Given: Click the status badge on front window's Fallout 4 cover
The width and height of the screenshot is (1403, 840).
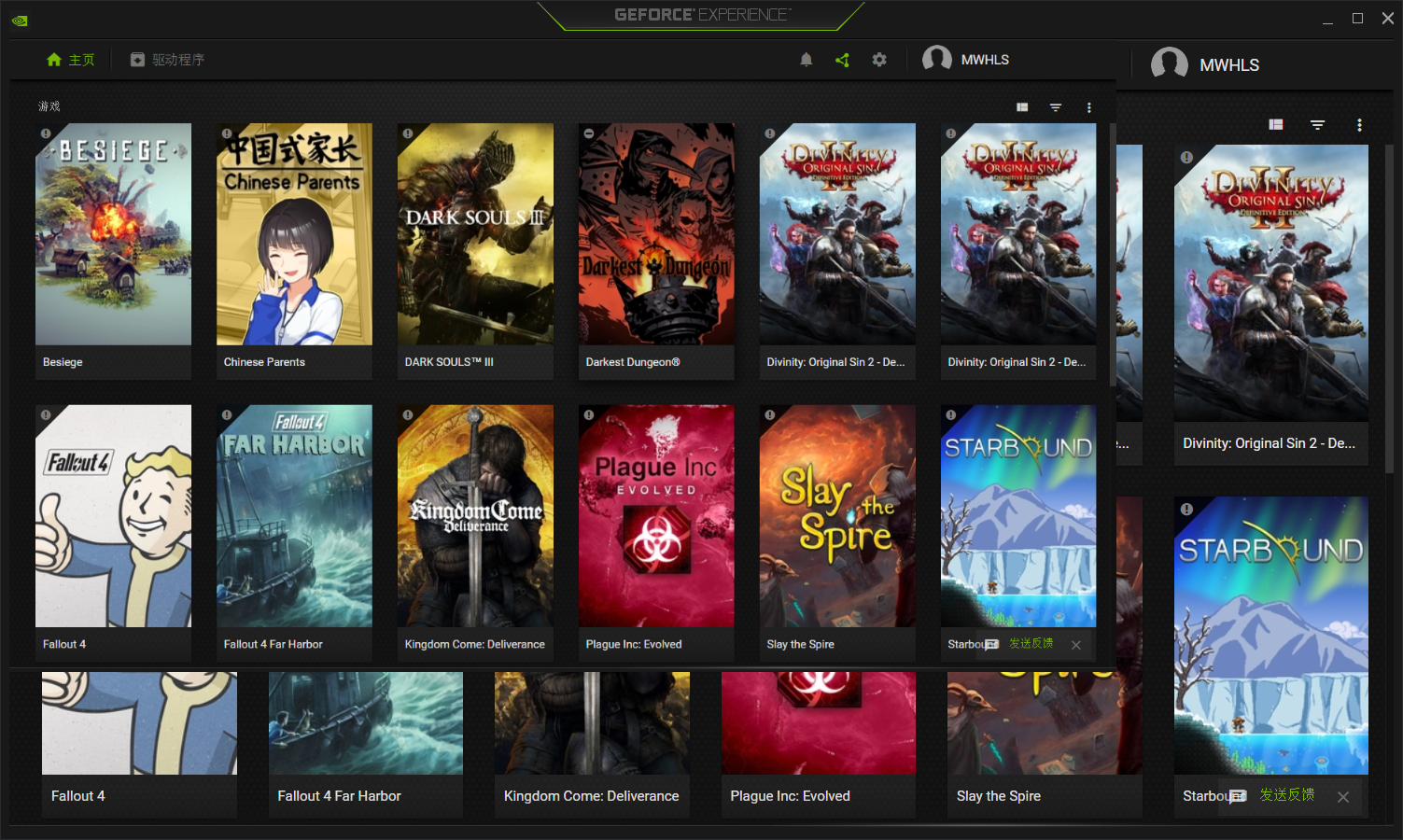Looking at the screenshot, I should [x=46, y=415].
